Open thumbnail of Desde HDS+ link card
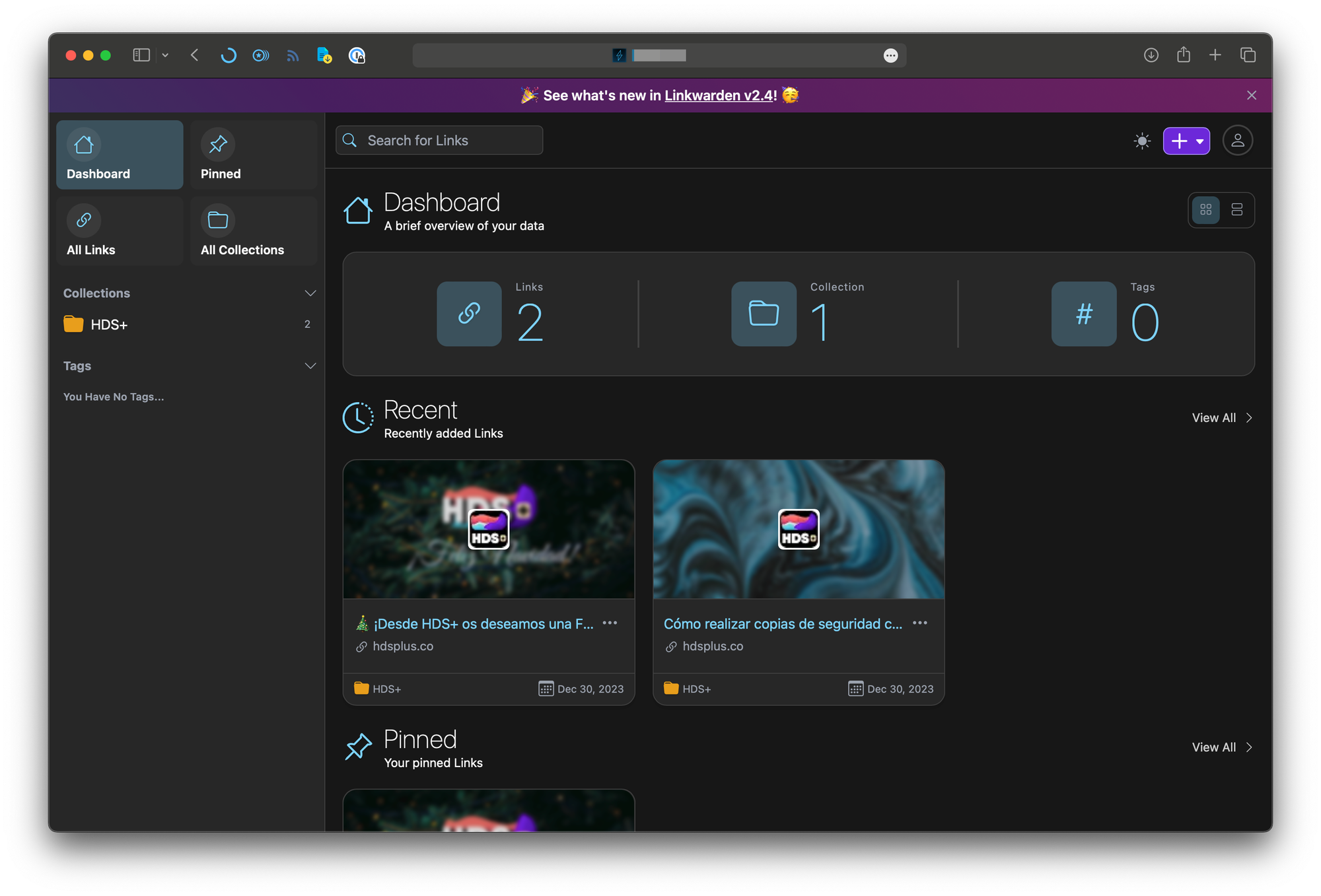The image size is (1321, 896). click(x=489, y=530)
